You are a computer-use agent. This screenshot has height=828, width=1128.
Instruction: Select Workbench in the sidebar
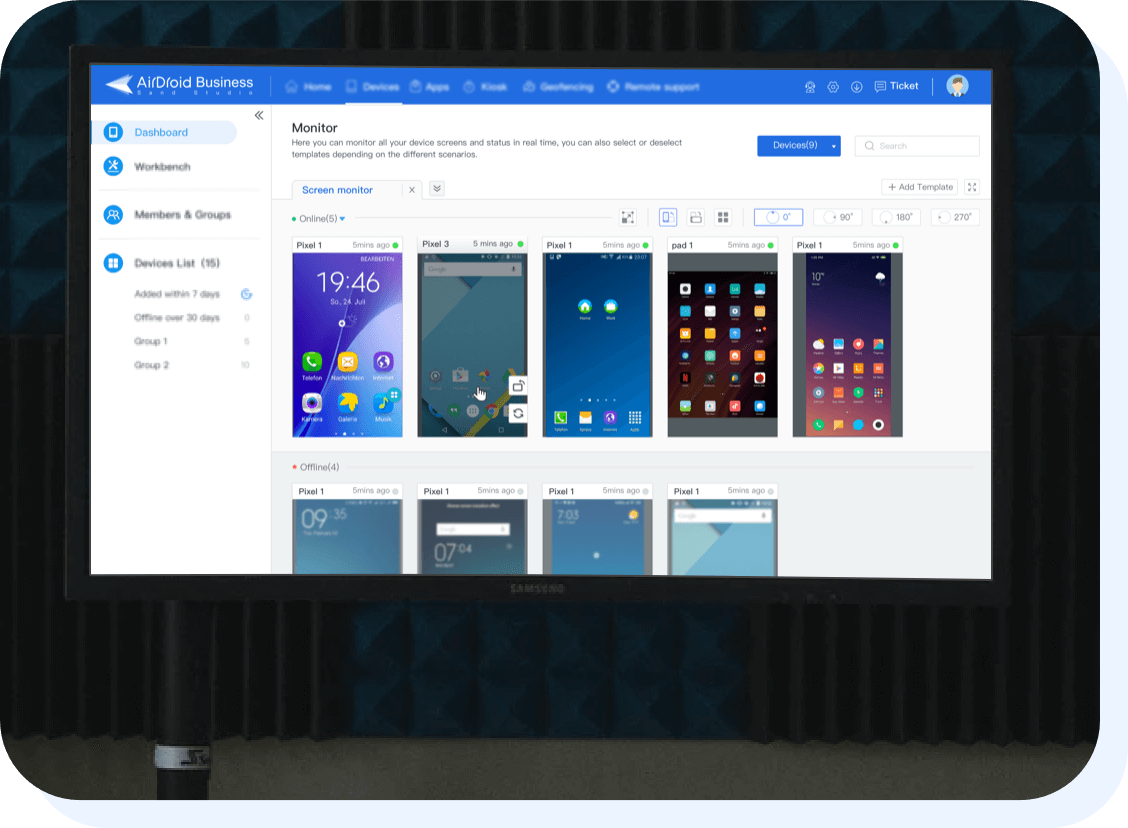[x=163, y=167]
